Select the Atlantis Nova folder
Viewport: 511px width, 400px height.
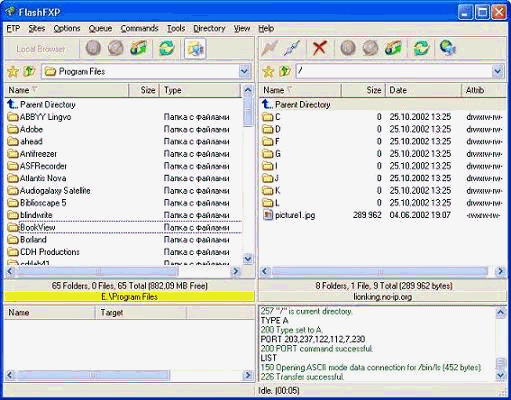(x=37, y=178)
